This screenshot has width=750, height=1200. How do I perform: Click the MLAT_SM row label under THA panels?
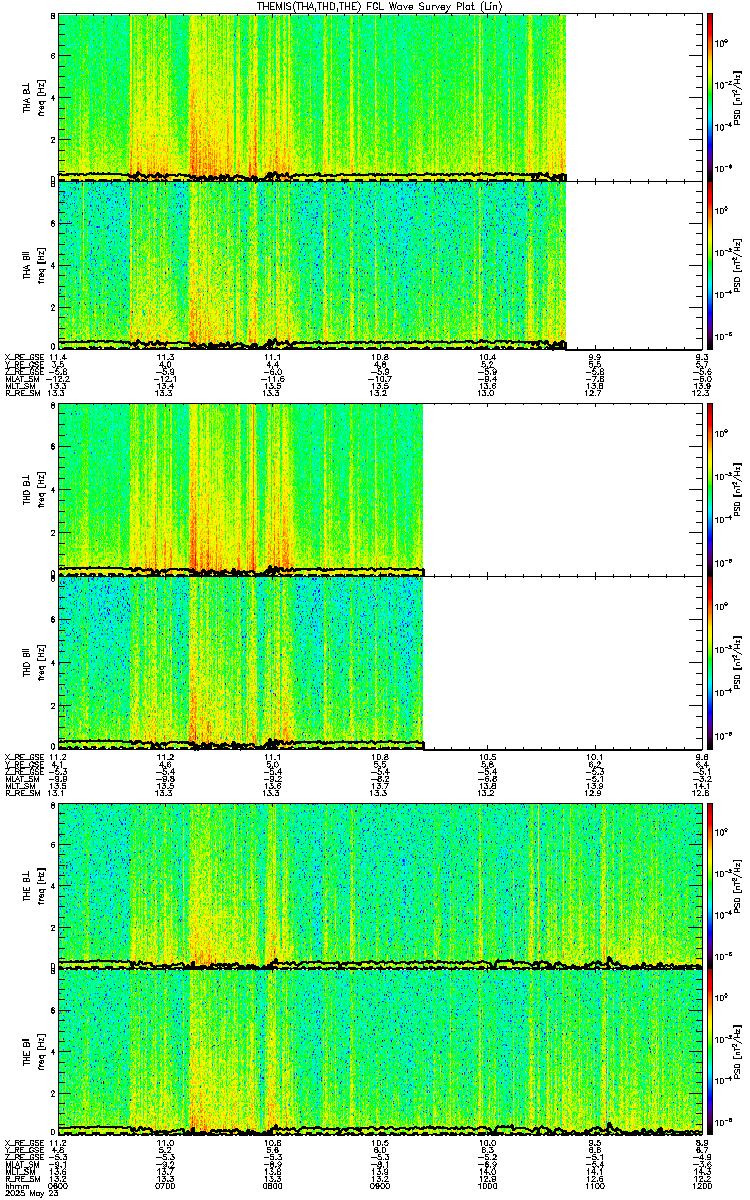[20, 380]
